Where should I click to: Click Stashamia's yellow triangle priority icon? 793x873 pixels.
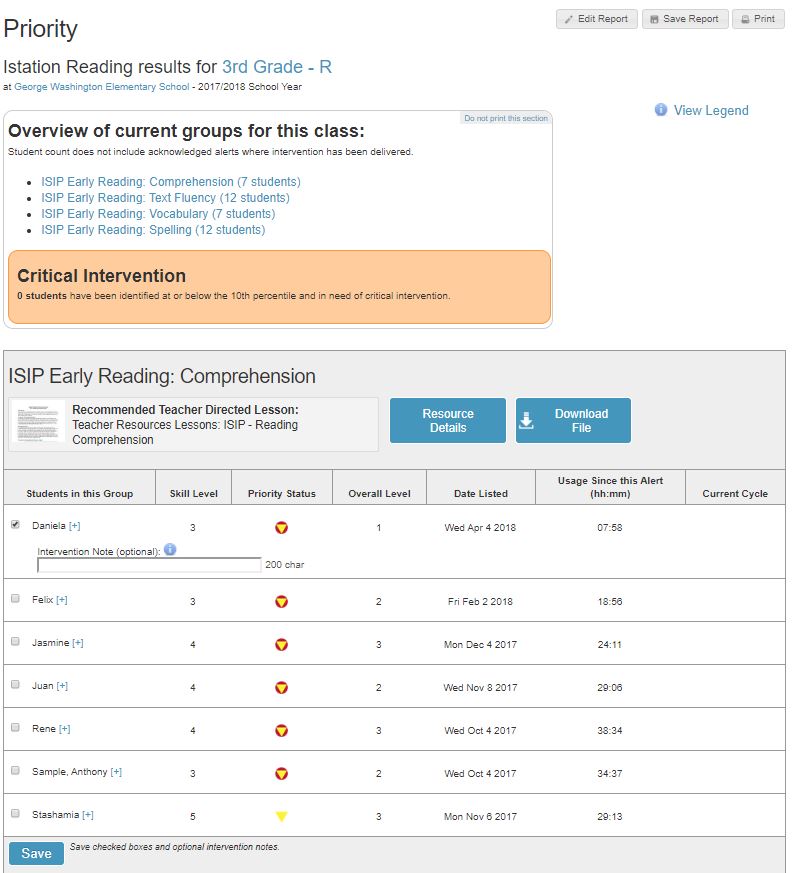(x=281, y=816)
